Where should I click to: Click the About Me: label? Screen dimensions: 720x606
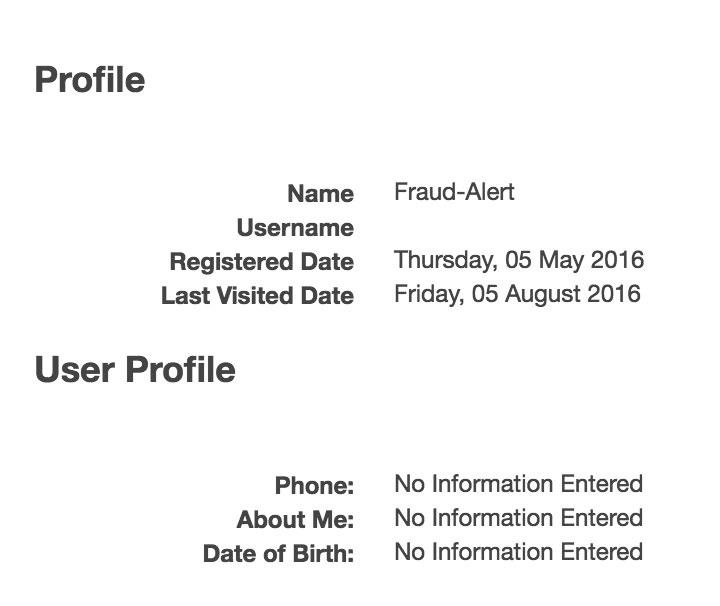pyautogui.click(x=296, y=520)
